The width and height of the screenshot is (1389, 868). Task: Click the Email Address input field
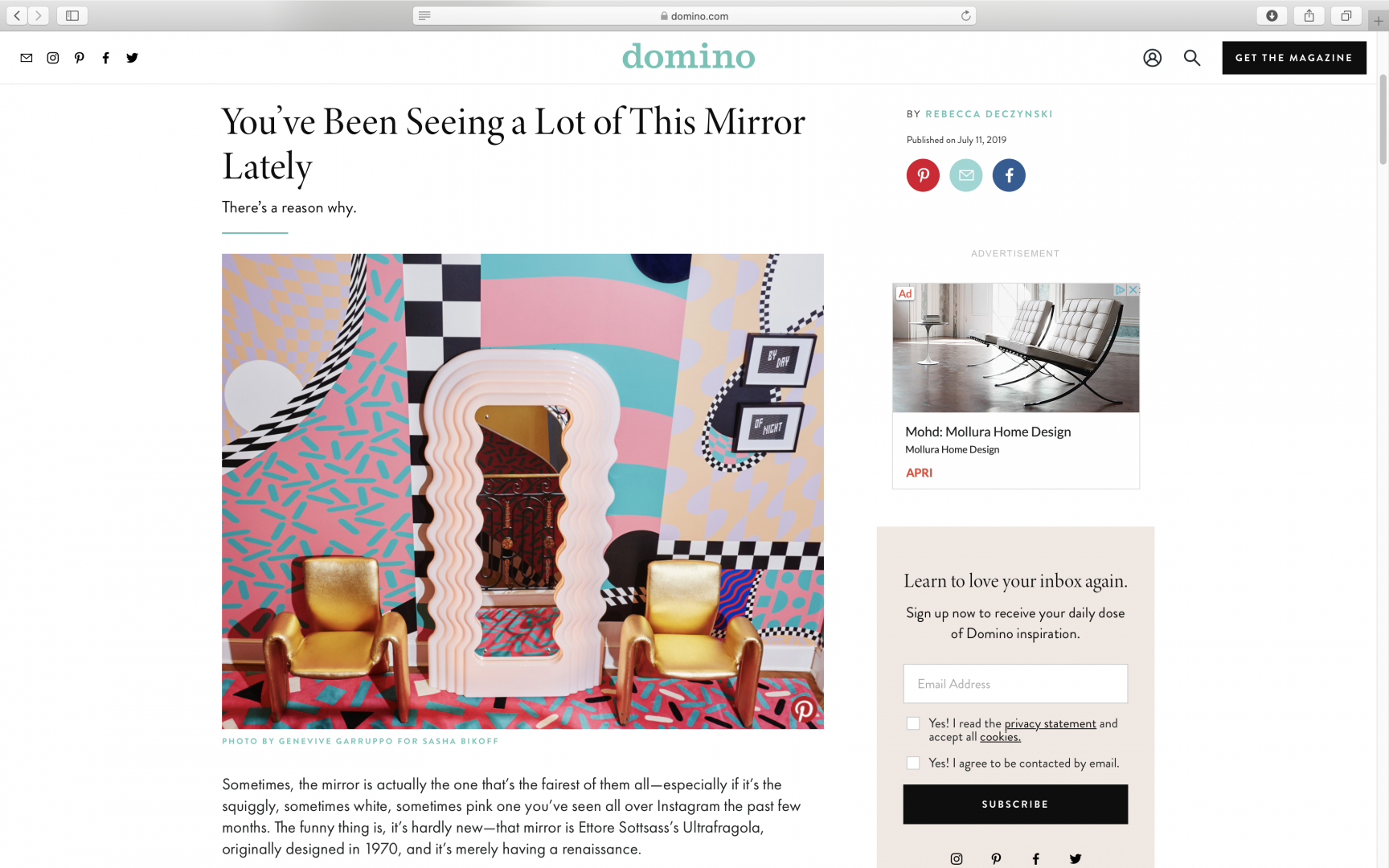pyautogui.click(x=1015, y=684)
